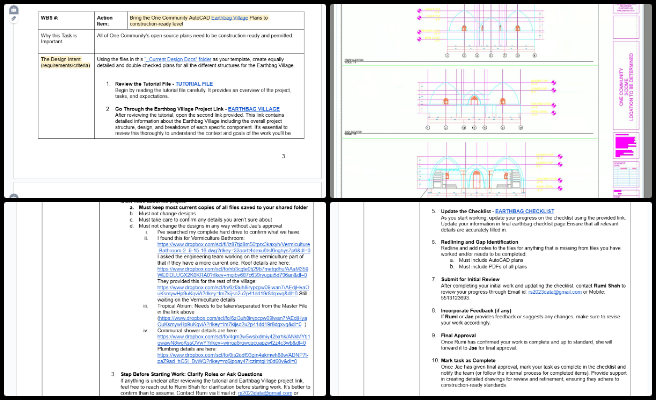The height and width of the screenshot is (400, 656).
Task: Select the highlighted 'The Design Intent' cell
Action: tap(67, 96)
